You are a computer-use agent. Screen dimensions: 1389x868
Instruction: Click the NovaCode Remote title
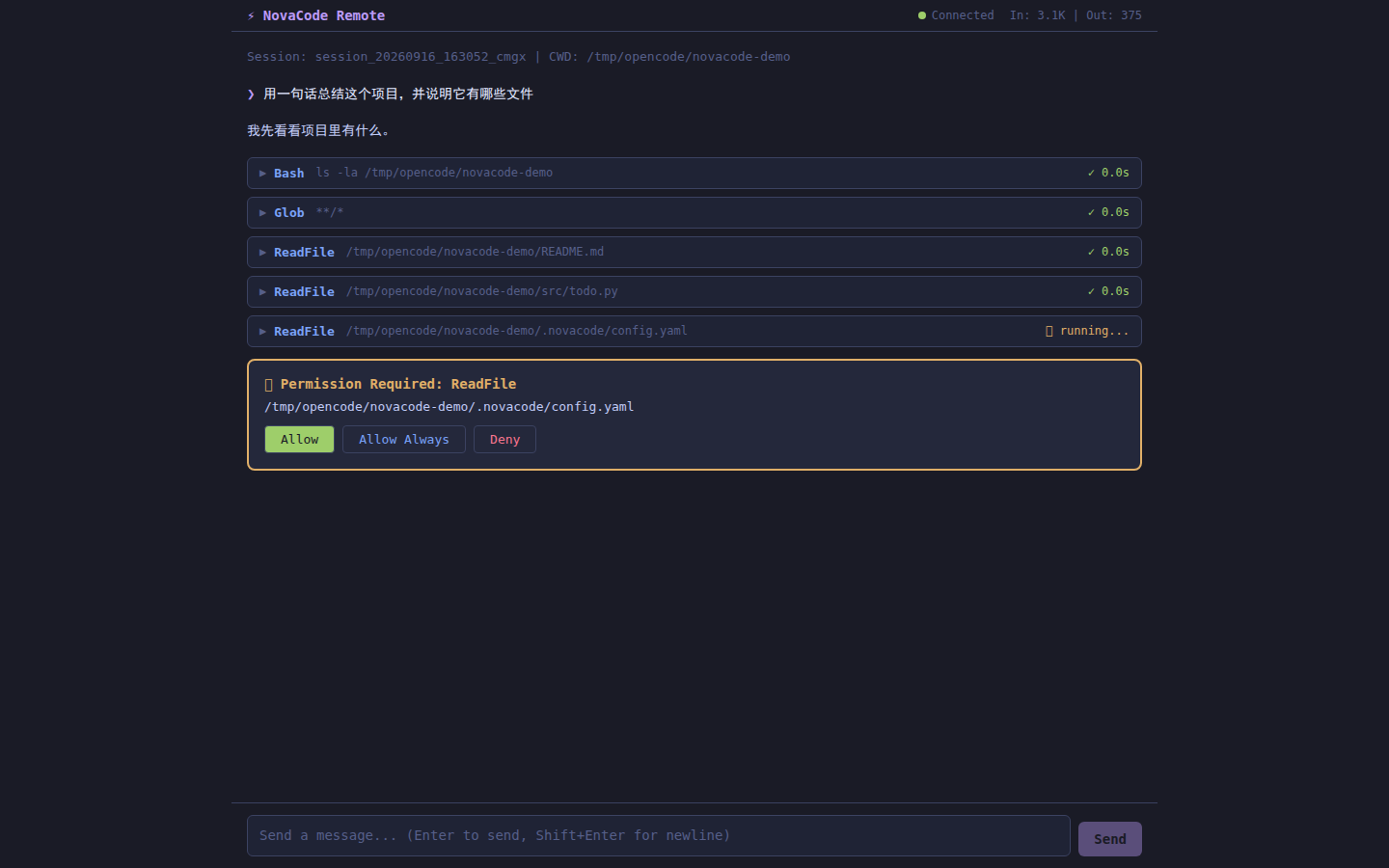coord(324,15)
